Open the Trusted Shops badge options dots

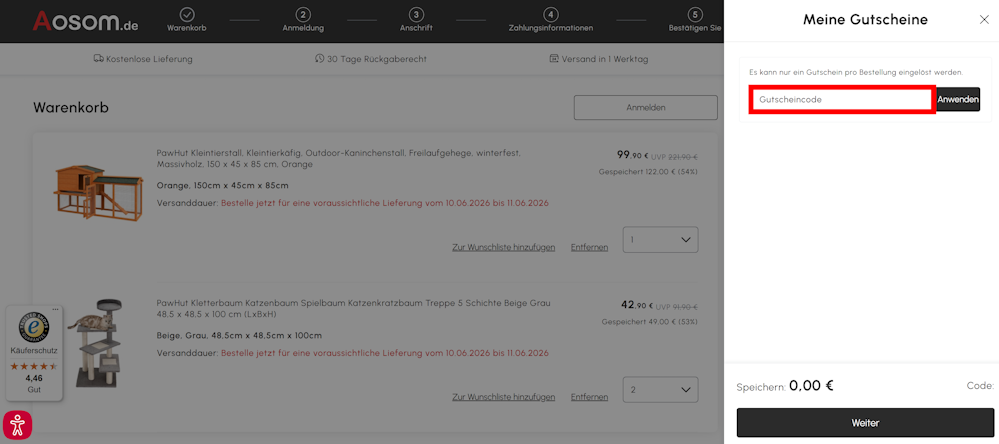(x=55, y=310)
